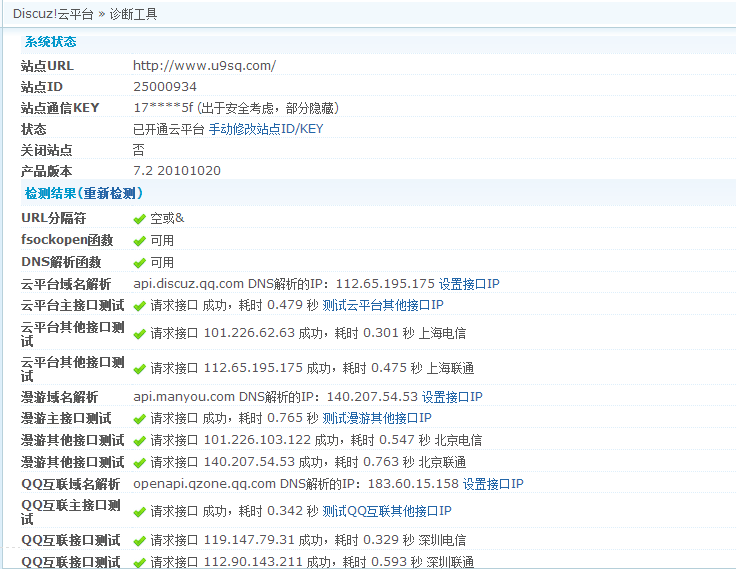Click the masked key 17*****5f text

click(163, 108)
